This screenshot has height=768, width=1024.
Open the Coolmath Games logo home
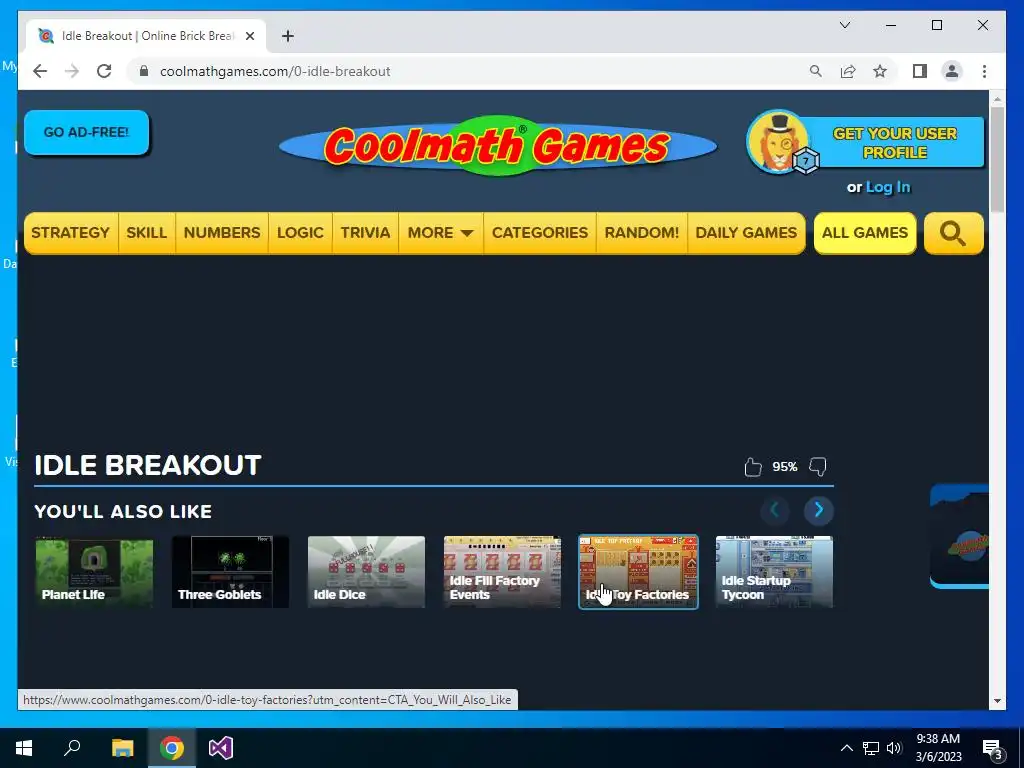click(x=498, y=146)
